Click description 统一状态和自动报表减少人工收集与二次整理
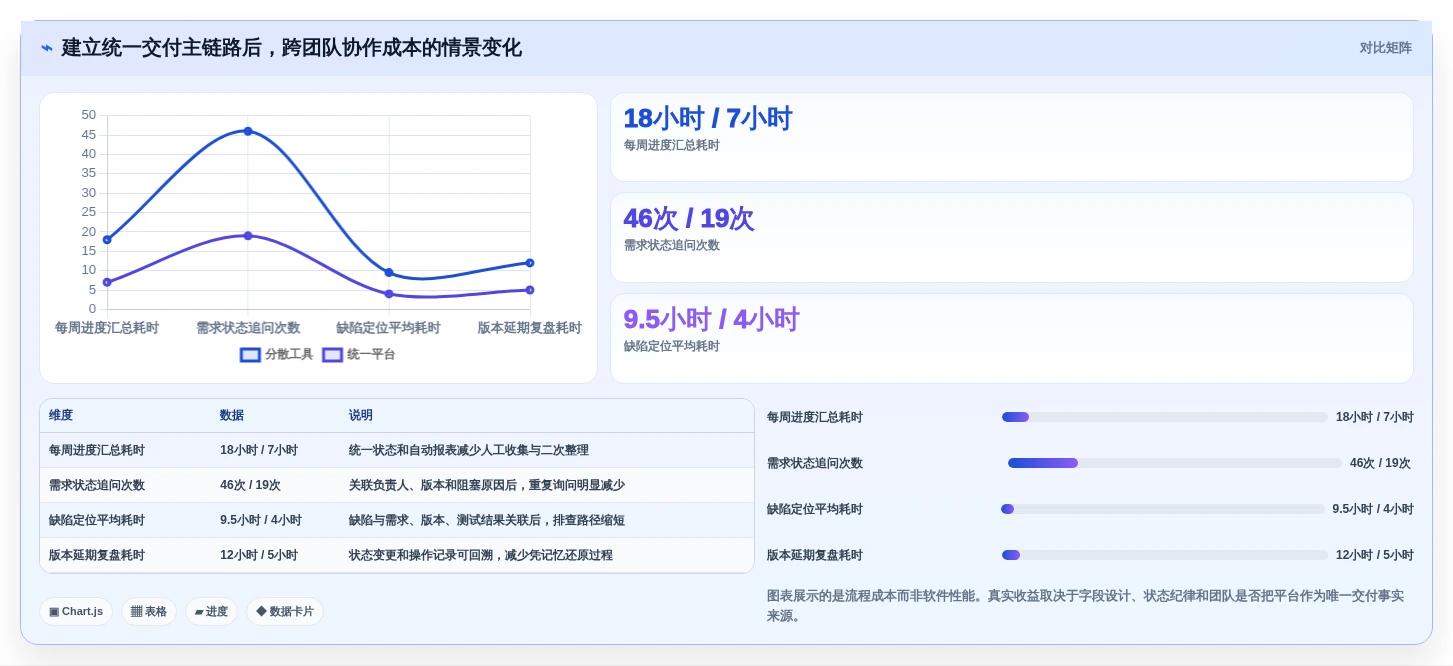 coord(469,451)
